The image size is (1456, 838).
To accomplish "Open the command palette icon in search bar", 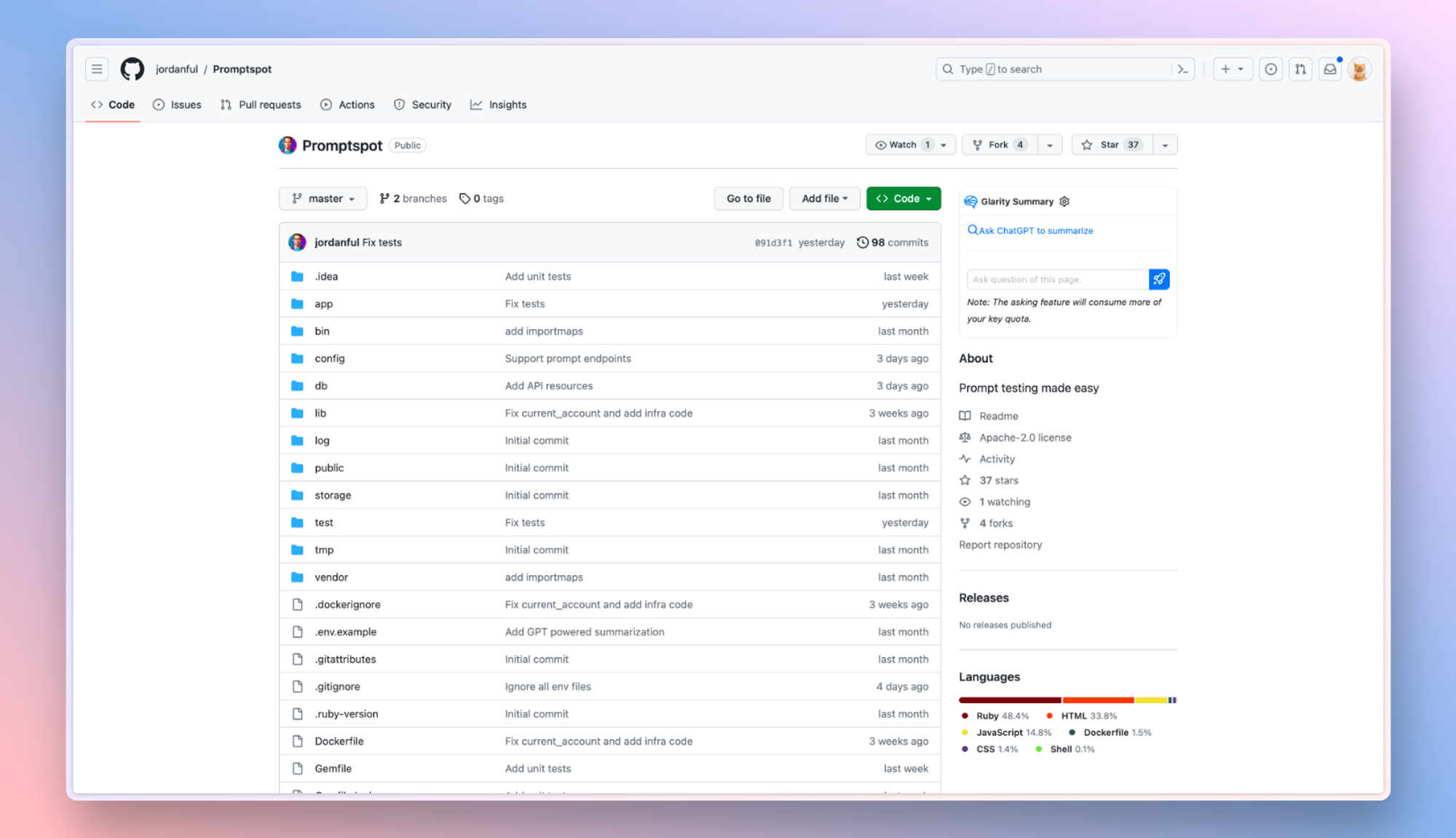I will coord(1182,69).
